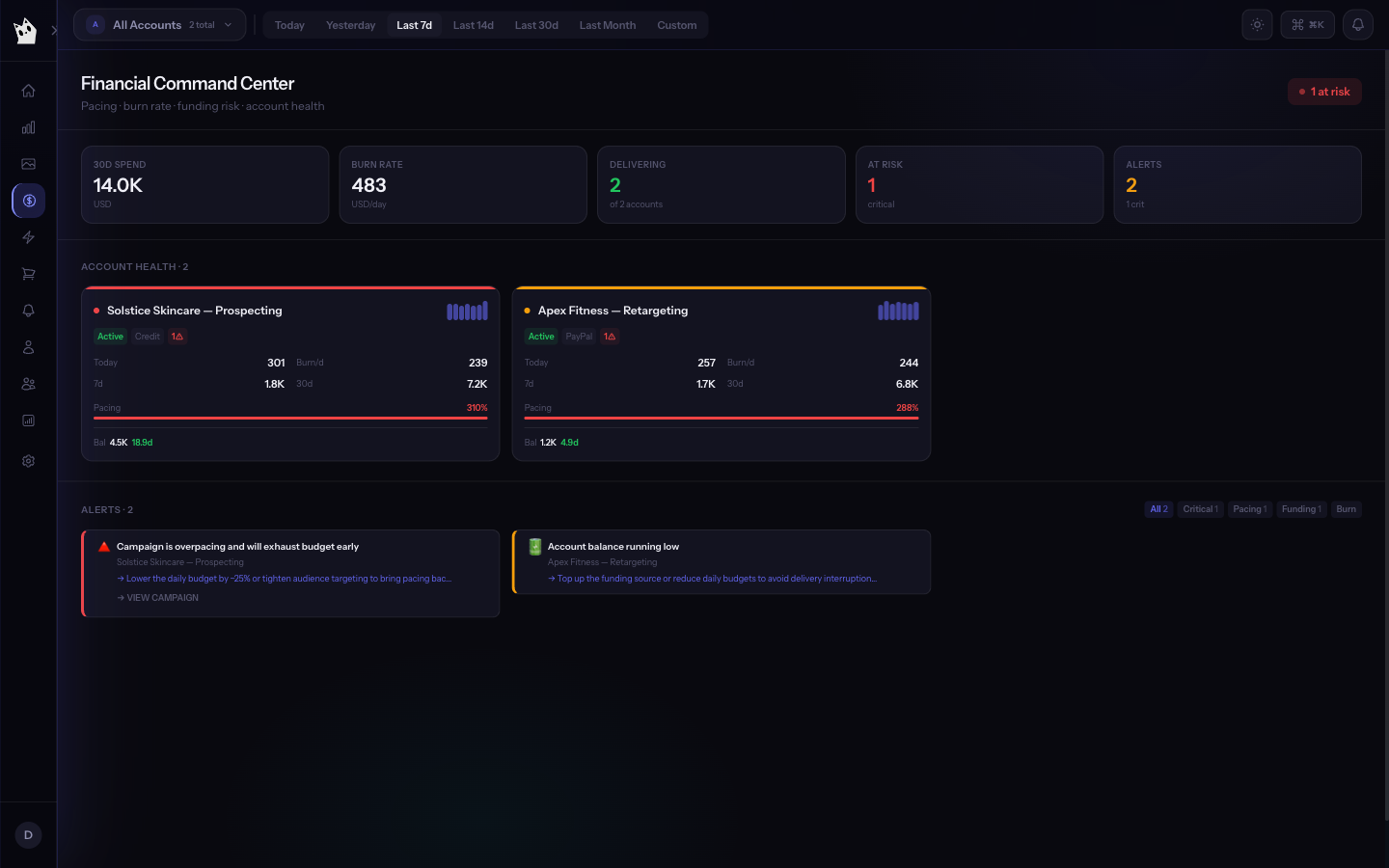Viewport: 1389px width, 868px height.
Task: Click the 310% pacing value
Action: (477, 408)
